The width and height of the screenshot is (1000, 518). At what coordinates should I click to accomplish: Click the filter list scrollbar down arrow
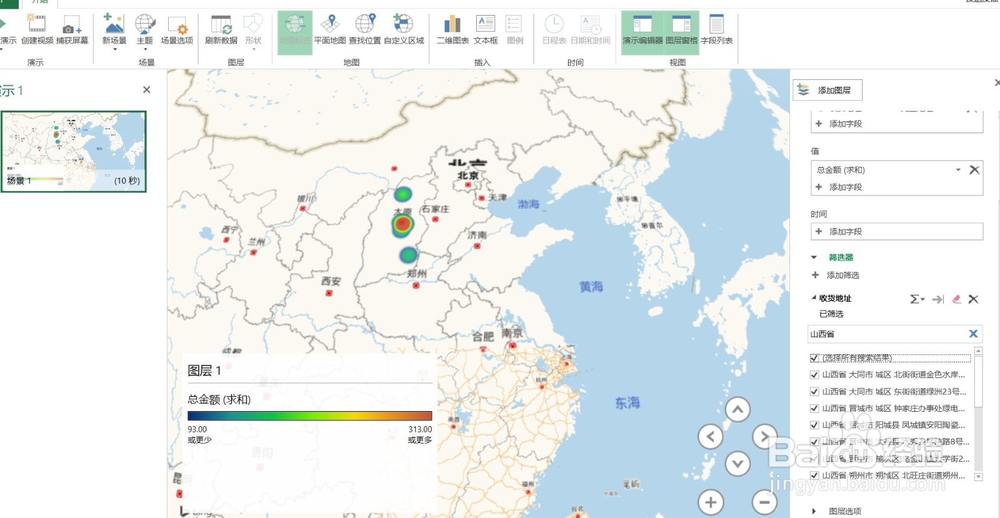click(x=978, y=477)
